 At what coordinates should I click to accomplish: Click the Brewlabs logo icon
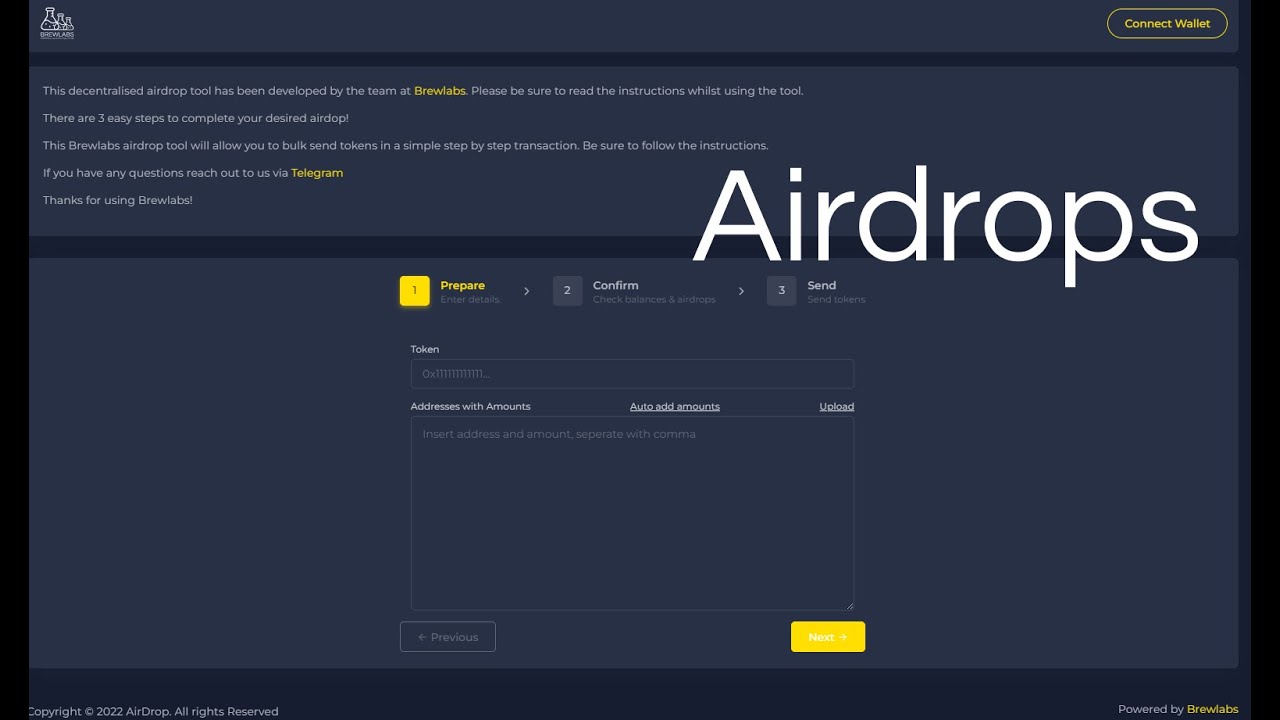57,22
